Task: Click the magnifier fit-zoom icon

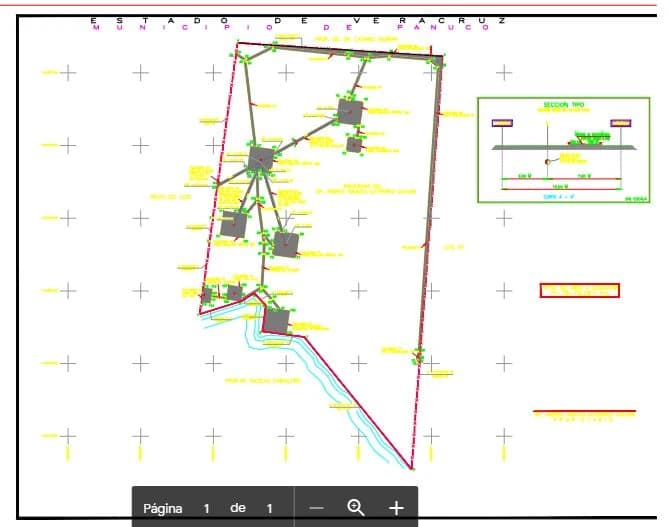Action: click(x=355, y=507)
